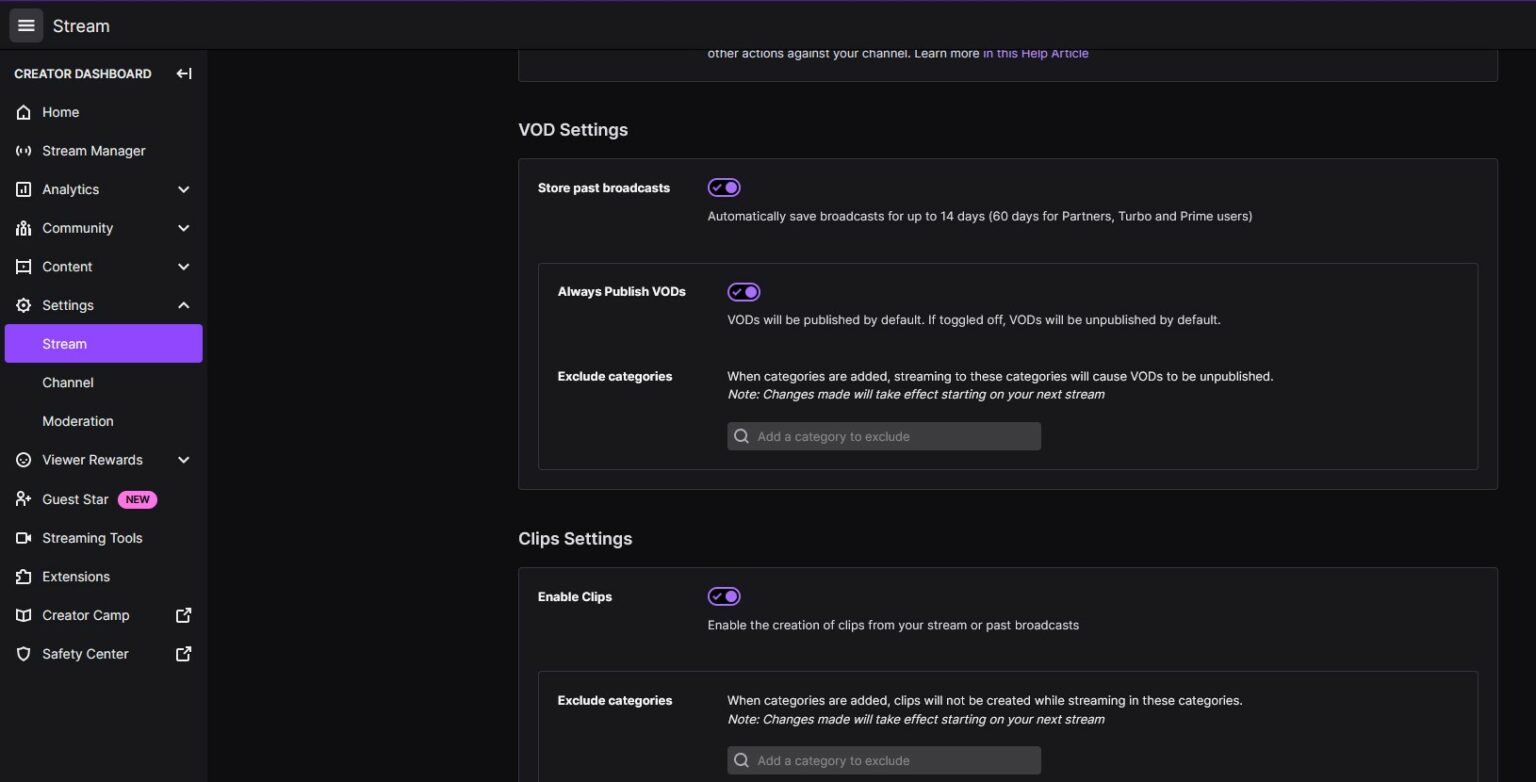Open the Help Article link

pos(1035,53)
